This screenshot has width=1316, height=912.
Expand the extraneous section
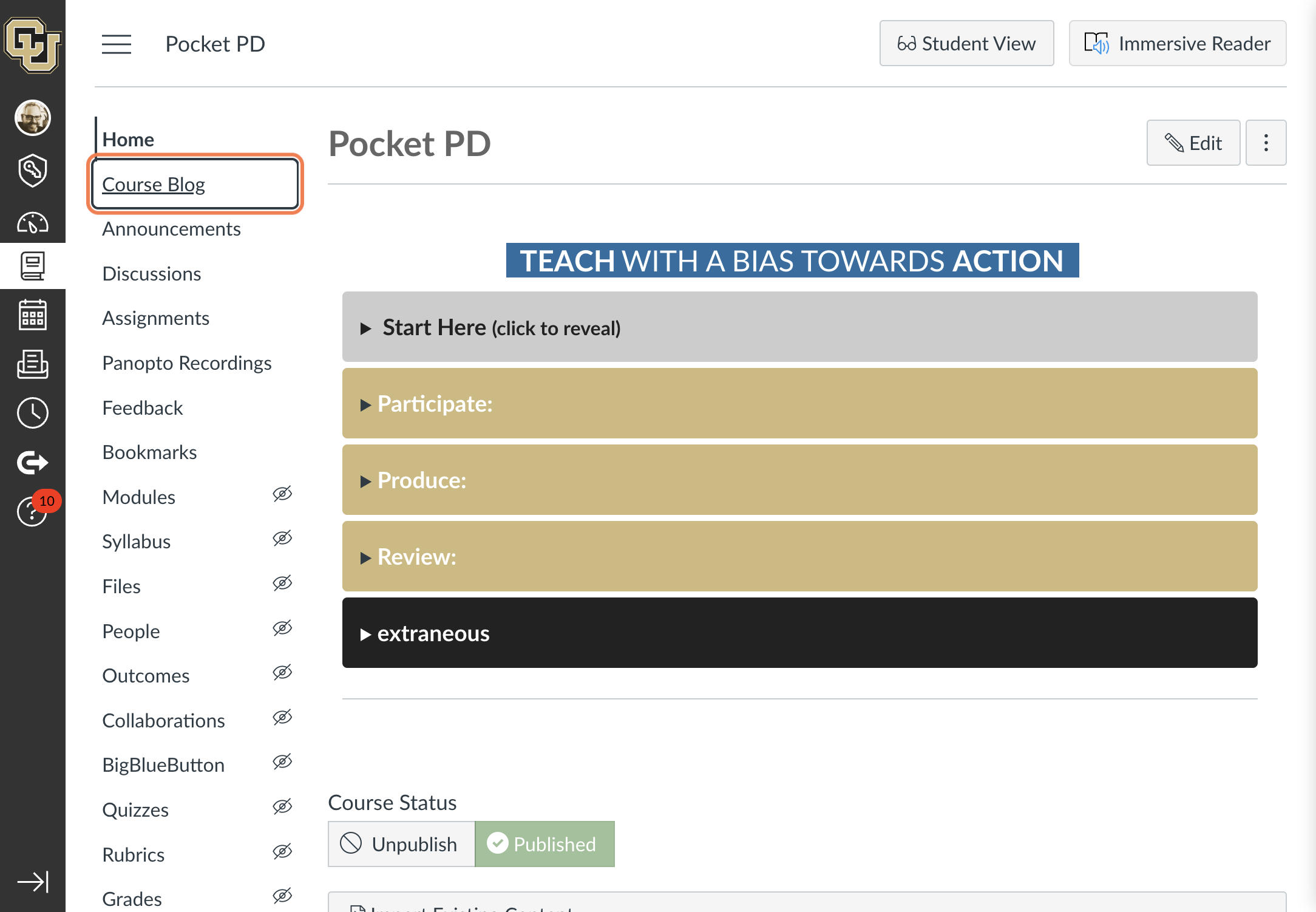point(799,633)
